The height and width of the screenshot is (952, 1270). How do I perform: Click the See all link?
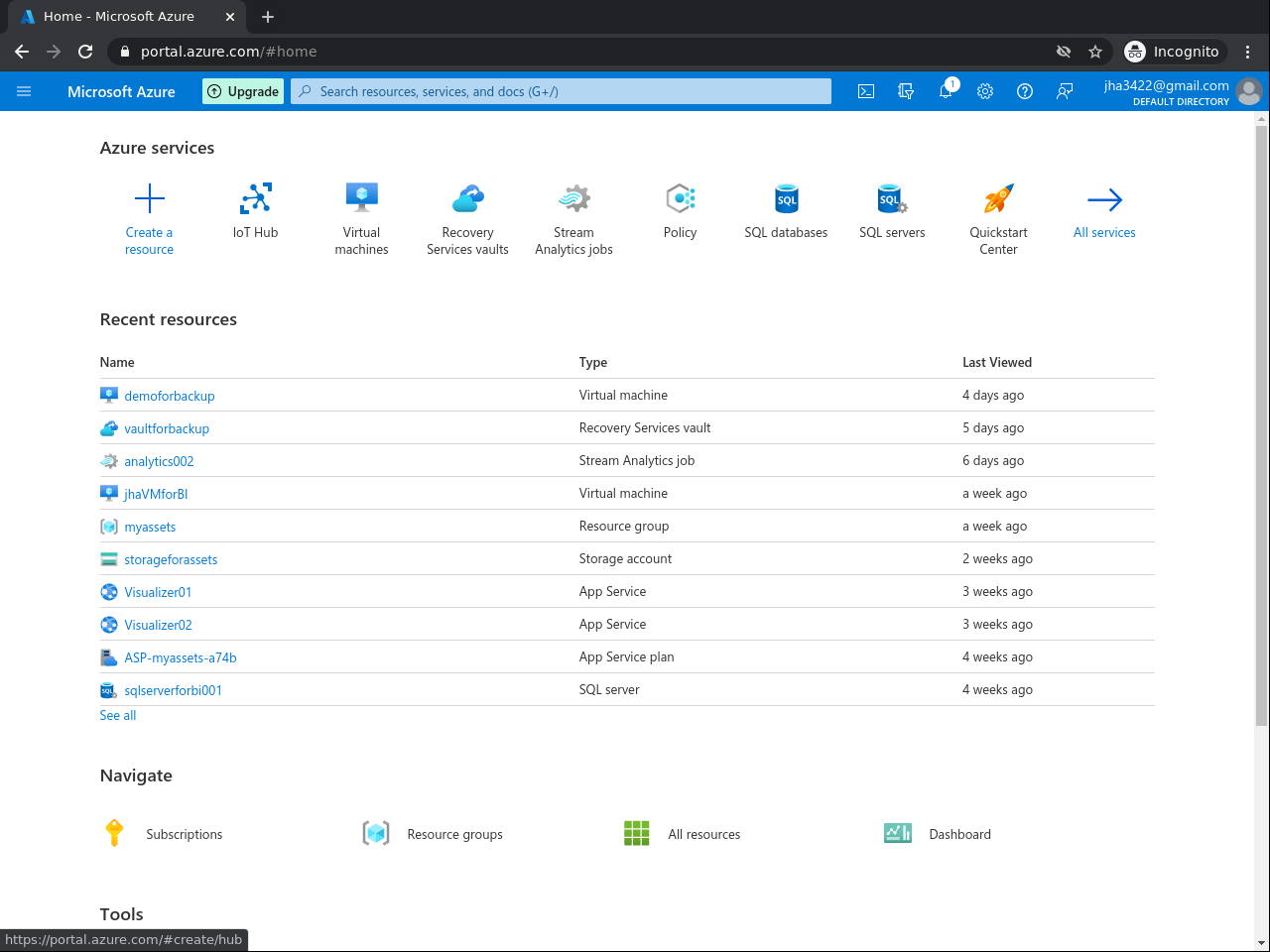tap(118, 715)
